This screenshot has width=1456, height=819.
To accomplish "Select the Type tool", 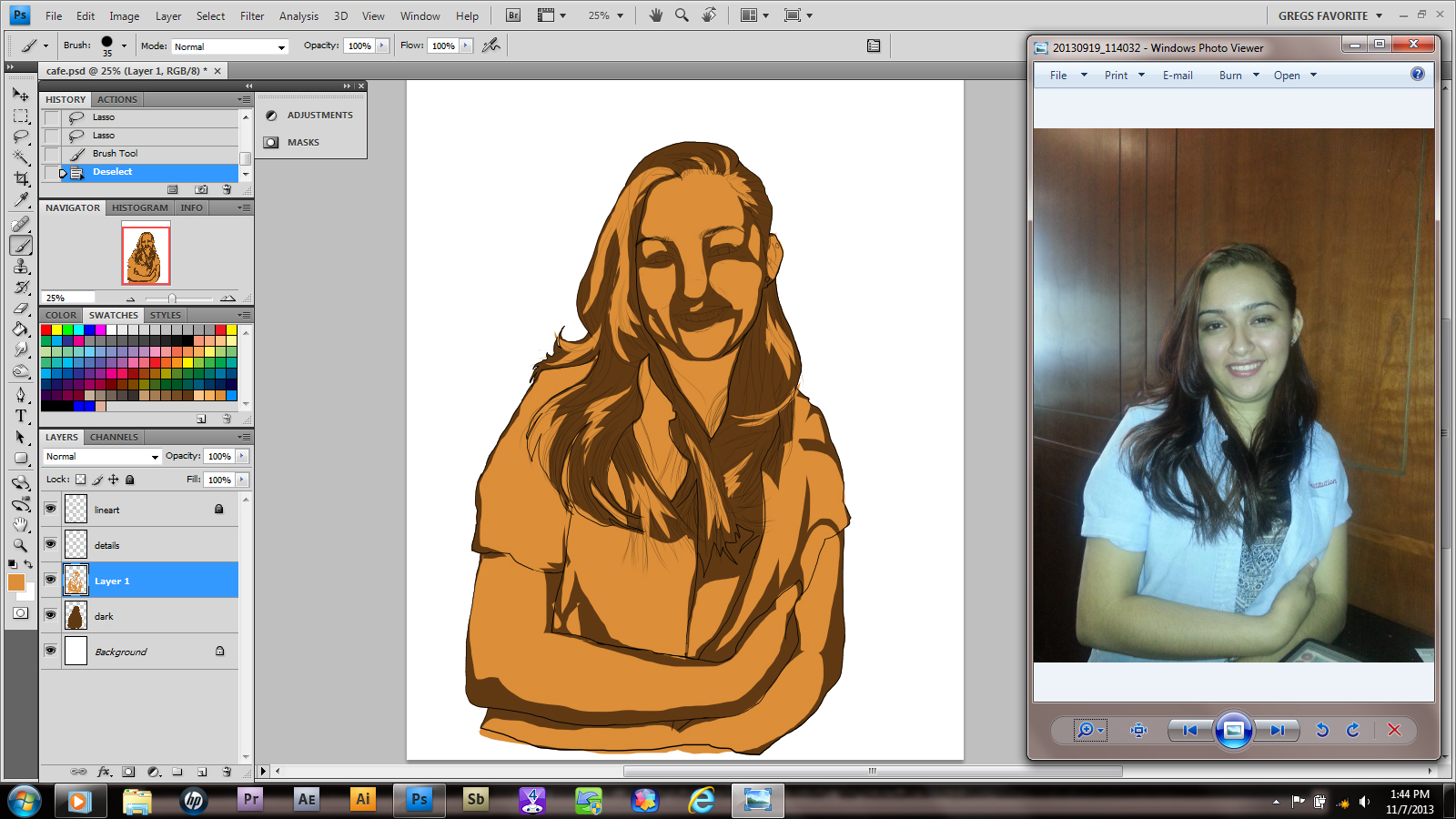I will pyautogui.click(x=21, y=416).
